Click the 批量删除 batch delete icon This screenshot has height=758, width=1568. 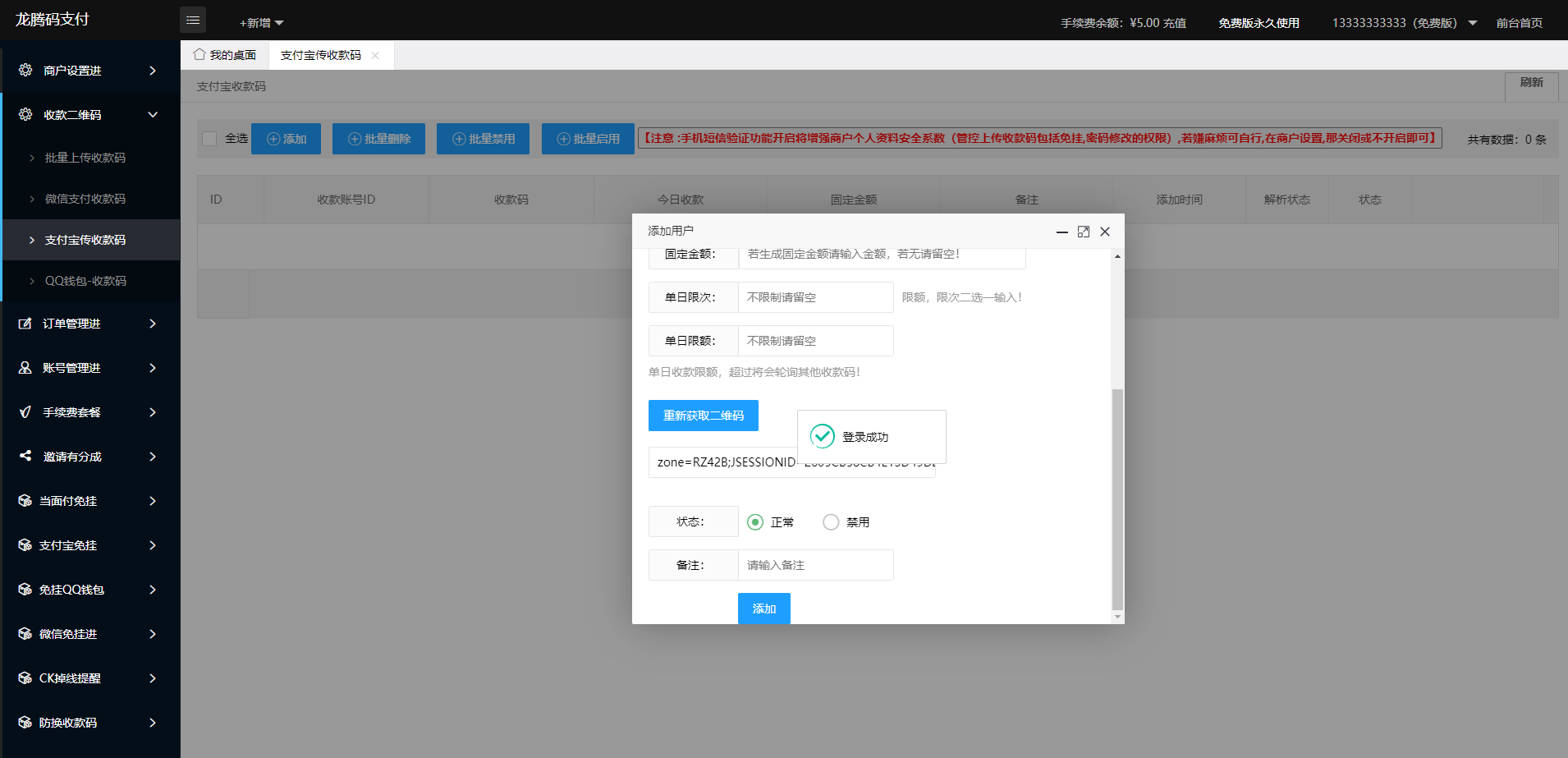pyautogui.click(x=354, y=139)
